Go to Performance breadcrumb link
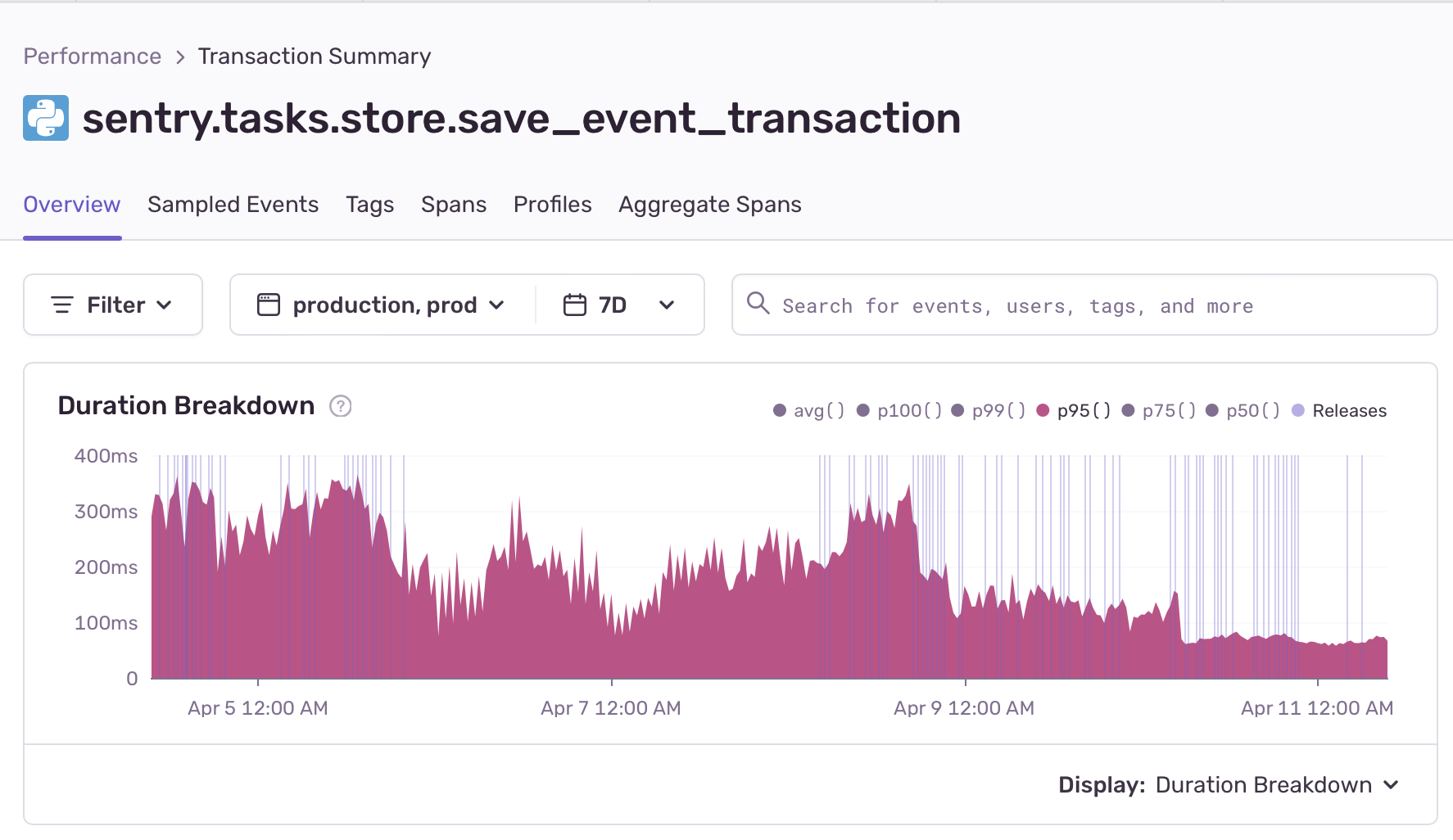1453x840 pixels. point(93,56)
